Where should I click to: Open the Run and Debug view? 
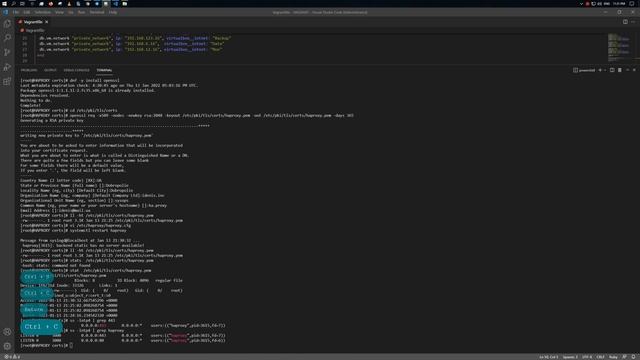point(7,67)
